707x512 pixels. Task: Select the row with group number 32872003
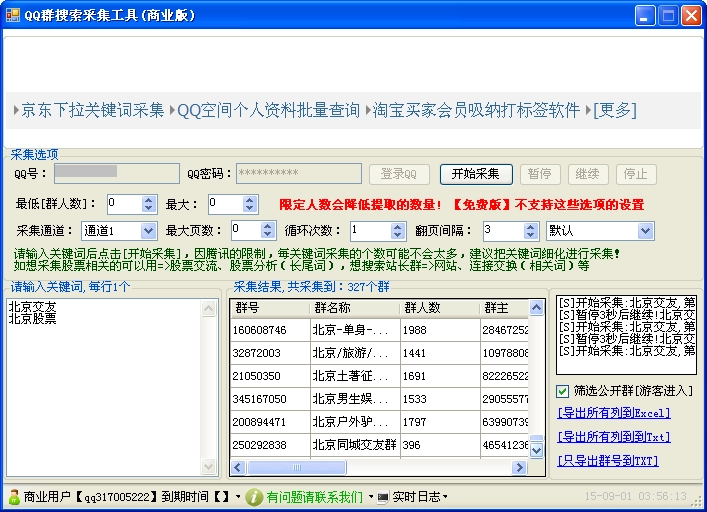click(x=379, y=353)
